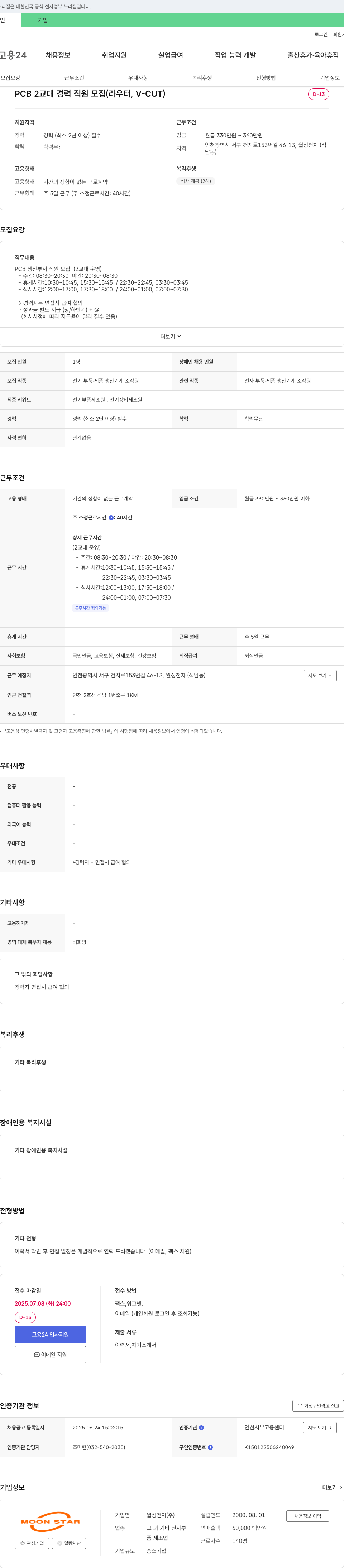
Task: Jump to the 근무조건 section tab
Action: click(74, 78)
